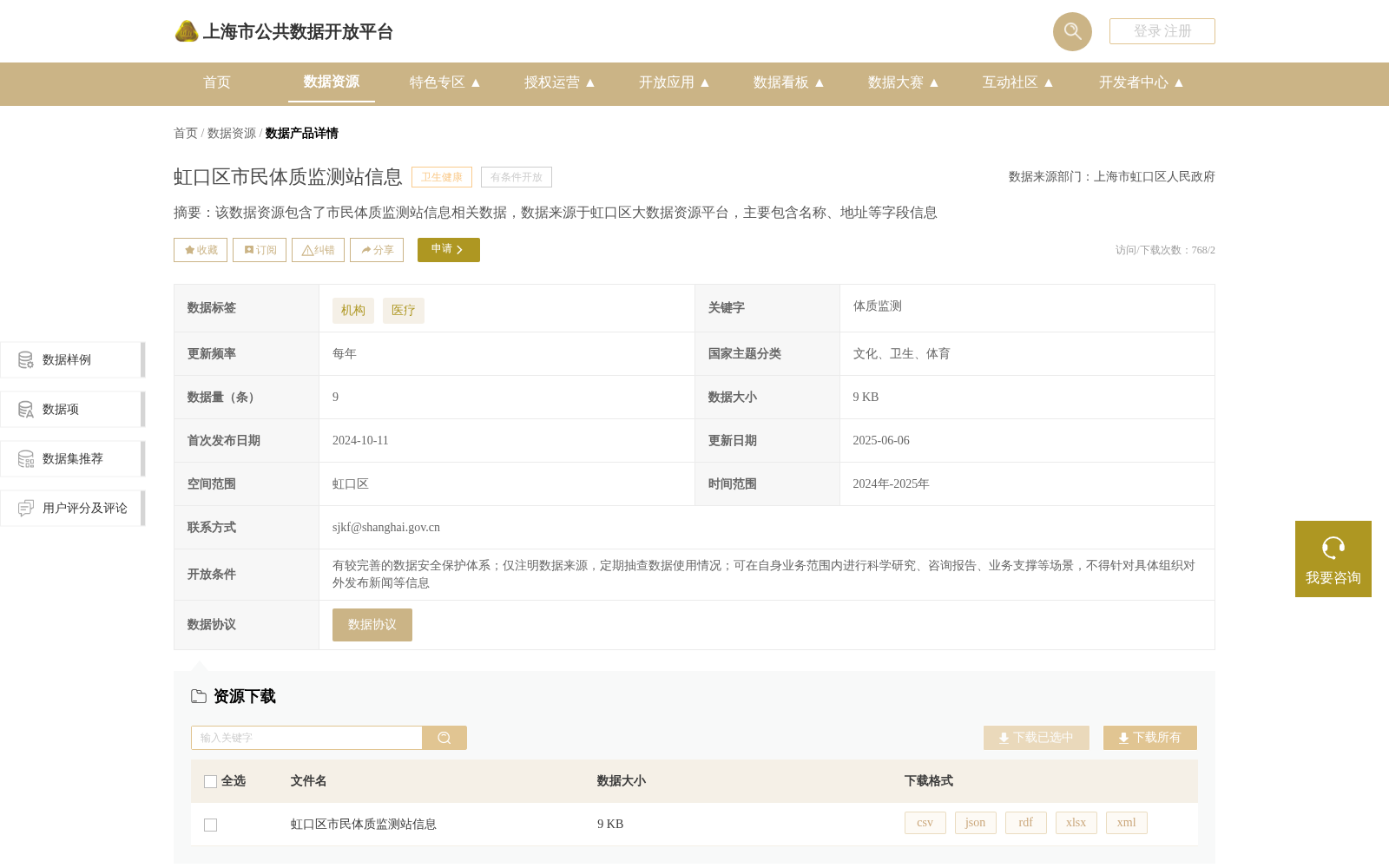Click the platform logo icon
Image resolution: width=1389 pixels, height=868 pixels.
point(187,31)
